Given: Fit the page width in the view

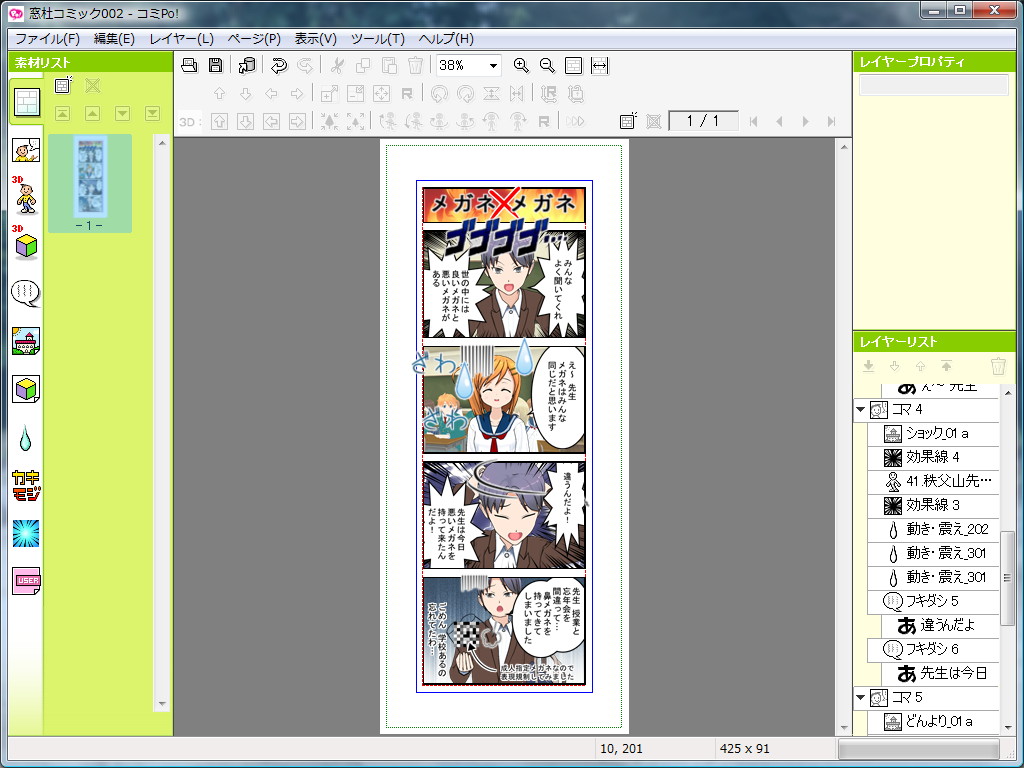Looking at the screenshot, I should point(600,65).
